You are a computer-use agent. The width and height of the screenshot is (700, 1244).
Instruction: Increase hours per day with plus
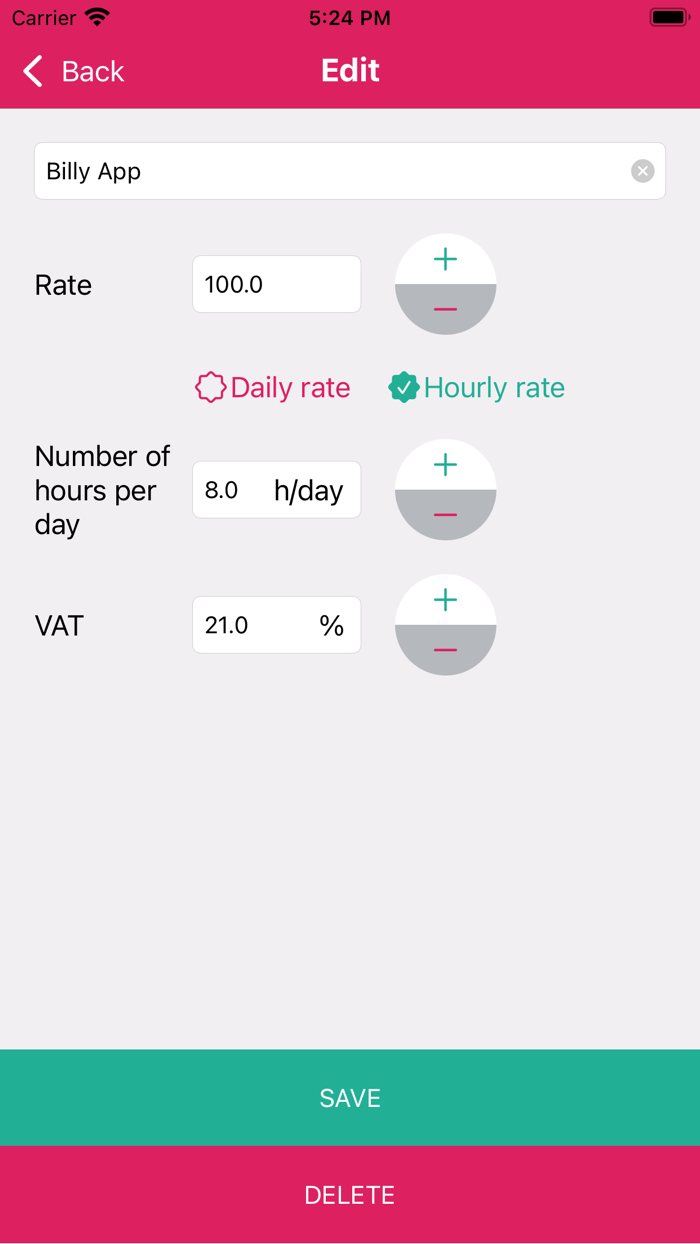tap(445, 465)
